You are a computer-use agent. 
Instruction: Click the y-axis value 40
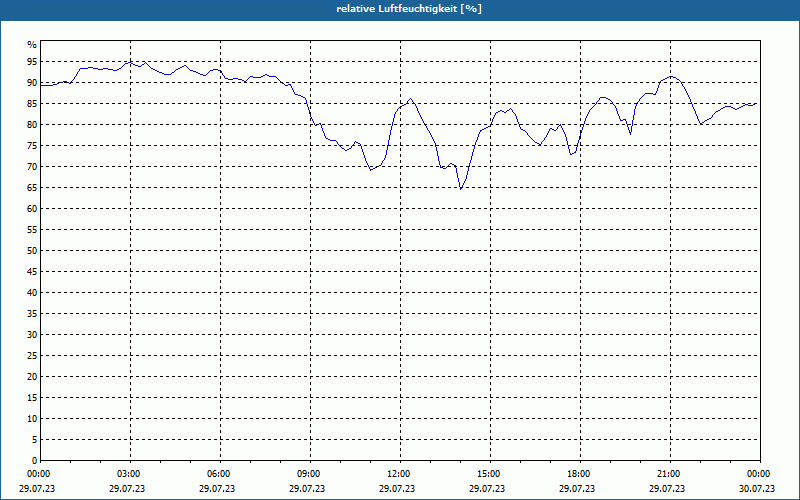(x=32, y=293)
